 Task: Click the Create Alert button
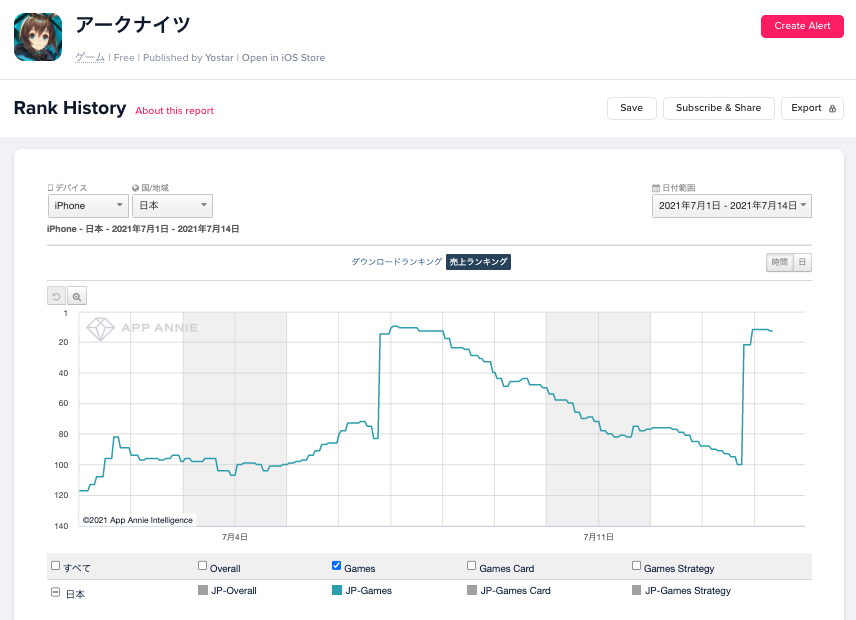click(802, 26)
